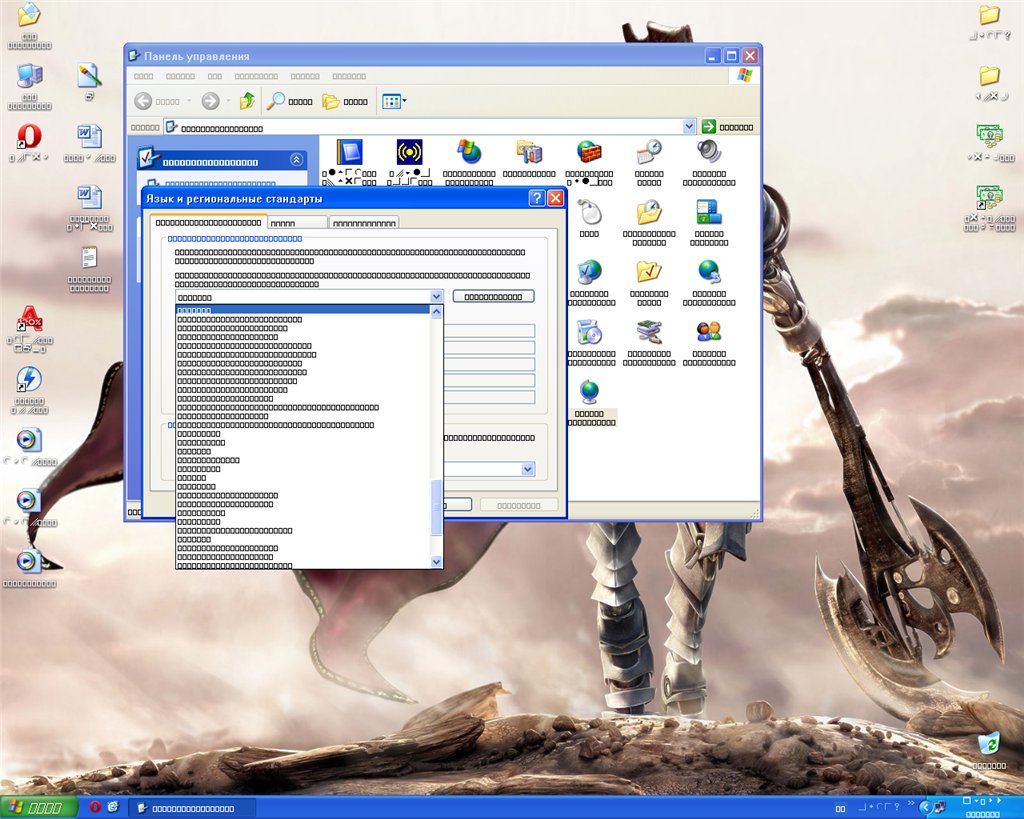Collapse the Control Panel side pane chevron
Viewport: 1024px width, 819px height.
(x=296, y=159)
